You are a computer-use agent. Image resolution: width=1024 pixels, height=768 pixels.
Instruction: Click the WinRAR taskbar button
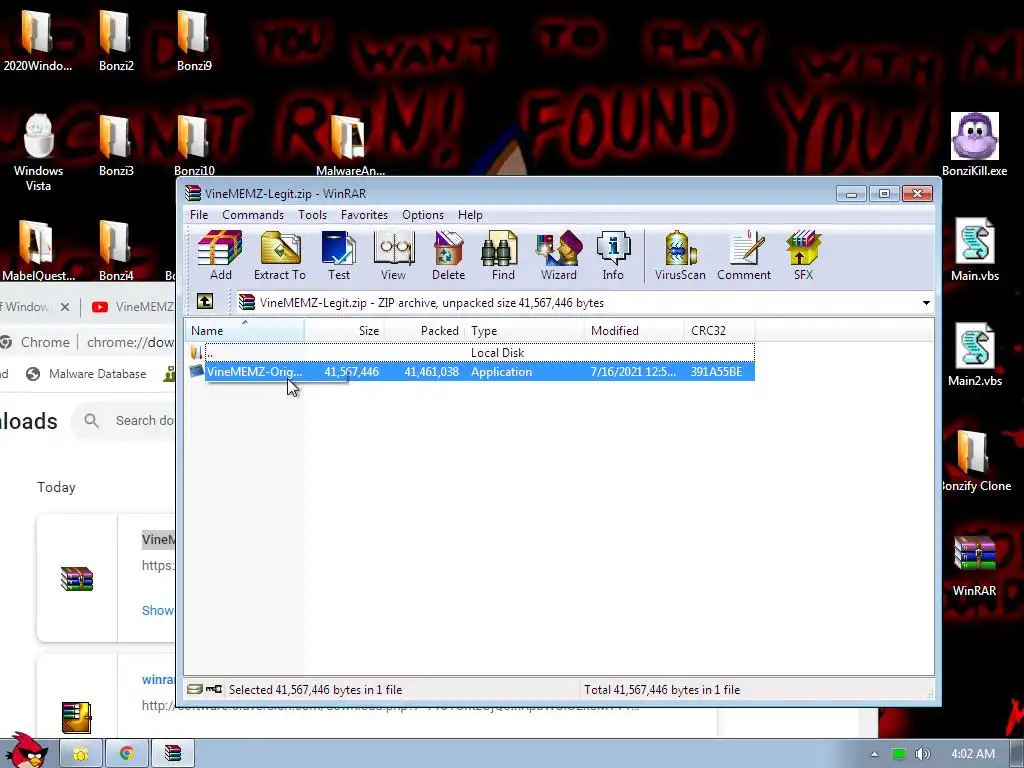pos(172,754)
